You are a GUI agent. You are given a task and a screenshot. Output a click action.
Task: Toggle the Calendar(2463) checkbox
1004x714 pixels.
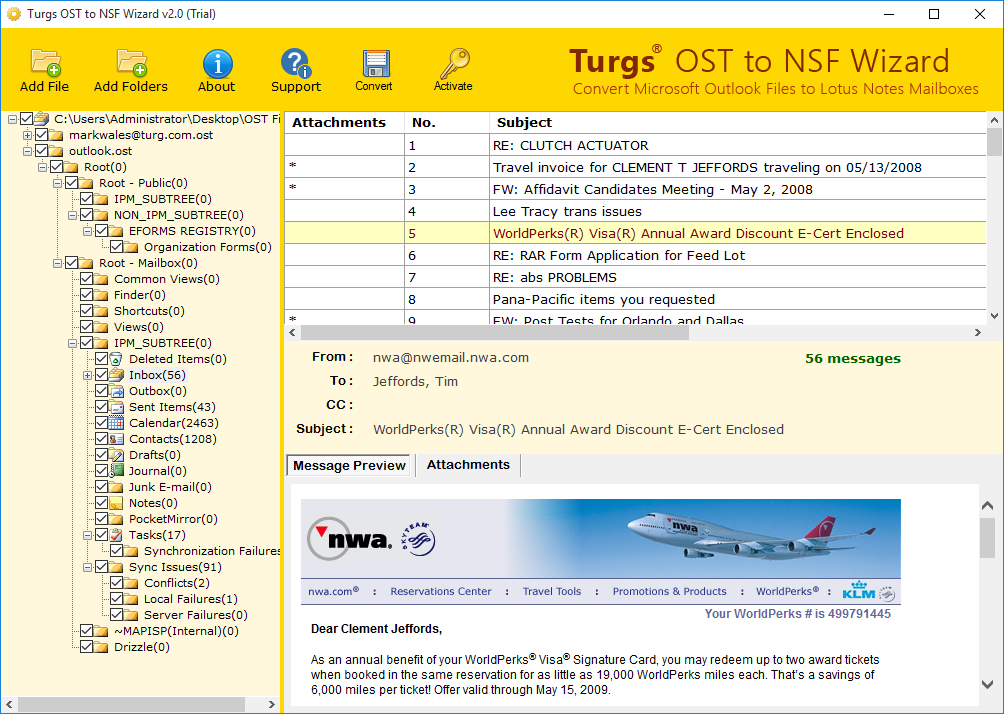(102, 423)
